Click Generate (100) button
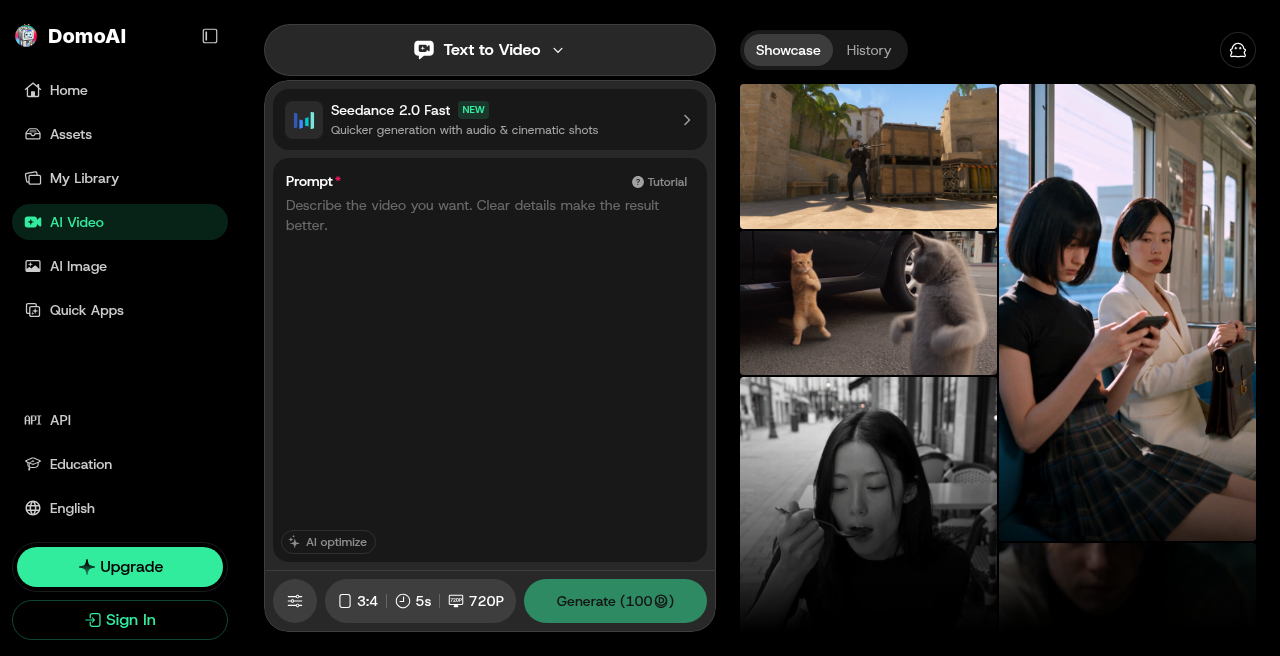This screenshot has width=1280, height=656. point(615,601)
